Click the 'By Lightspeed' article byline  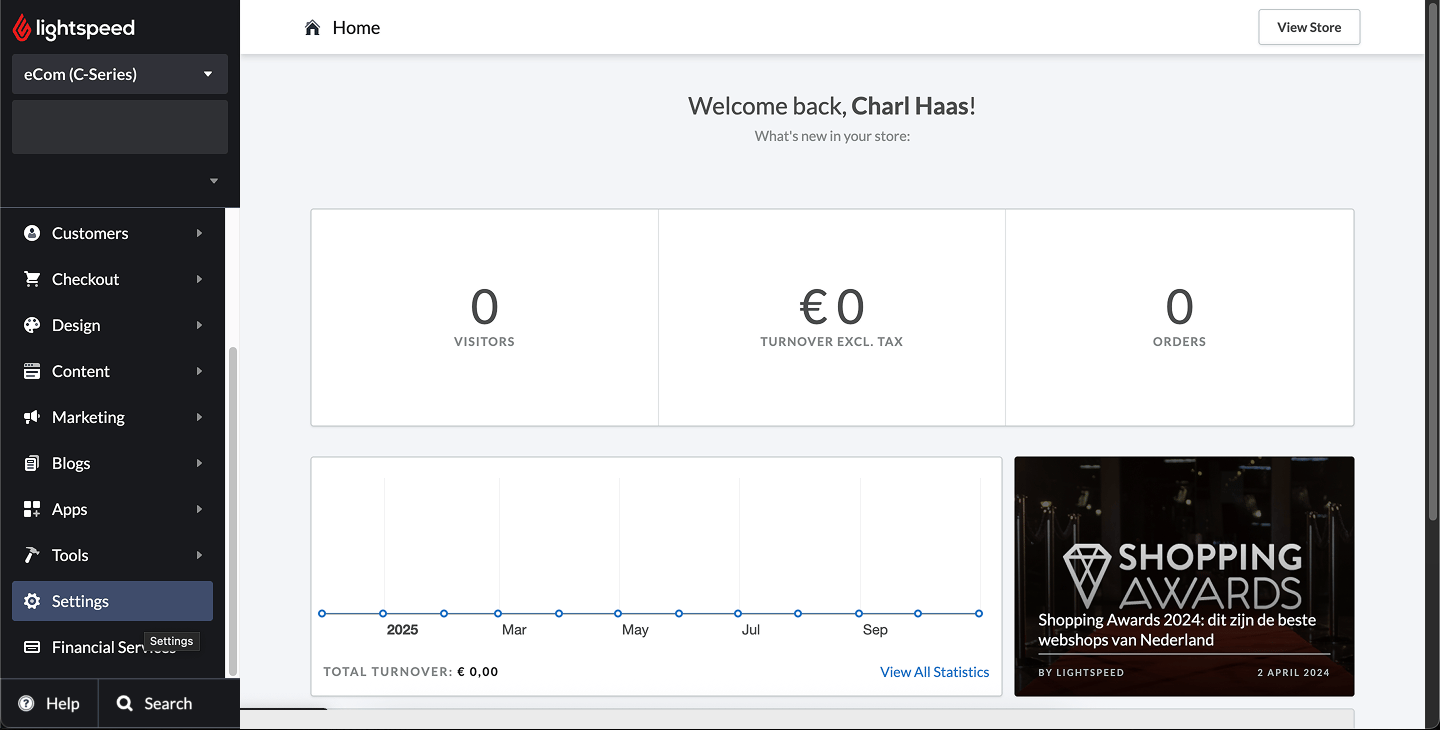pyautogui.click(x=1081, y=673)
